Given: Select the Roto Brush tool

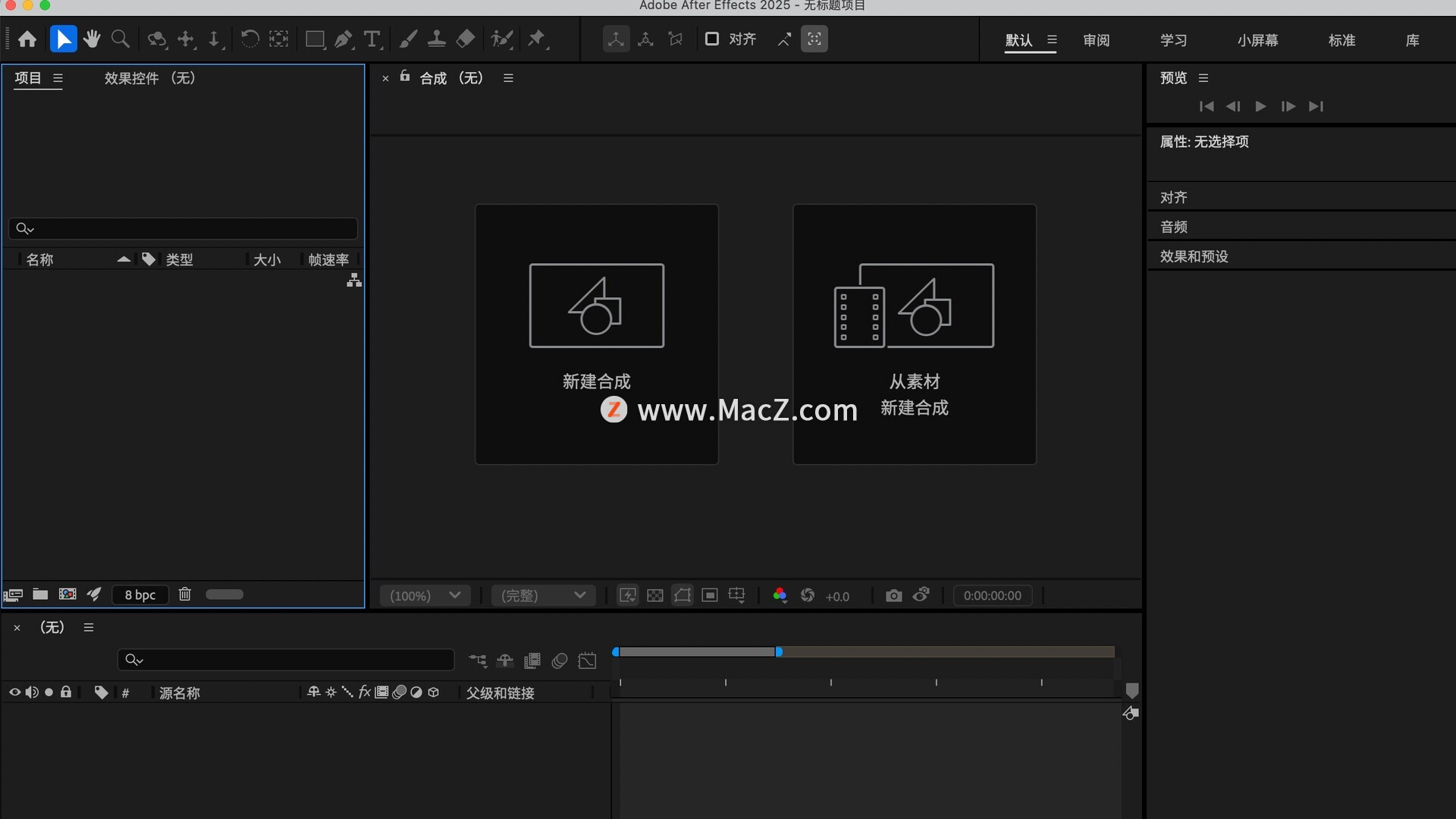Looking at the screenshot, I should (x=502, y=39).
